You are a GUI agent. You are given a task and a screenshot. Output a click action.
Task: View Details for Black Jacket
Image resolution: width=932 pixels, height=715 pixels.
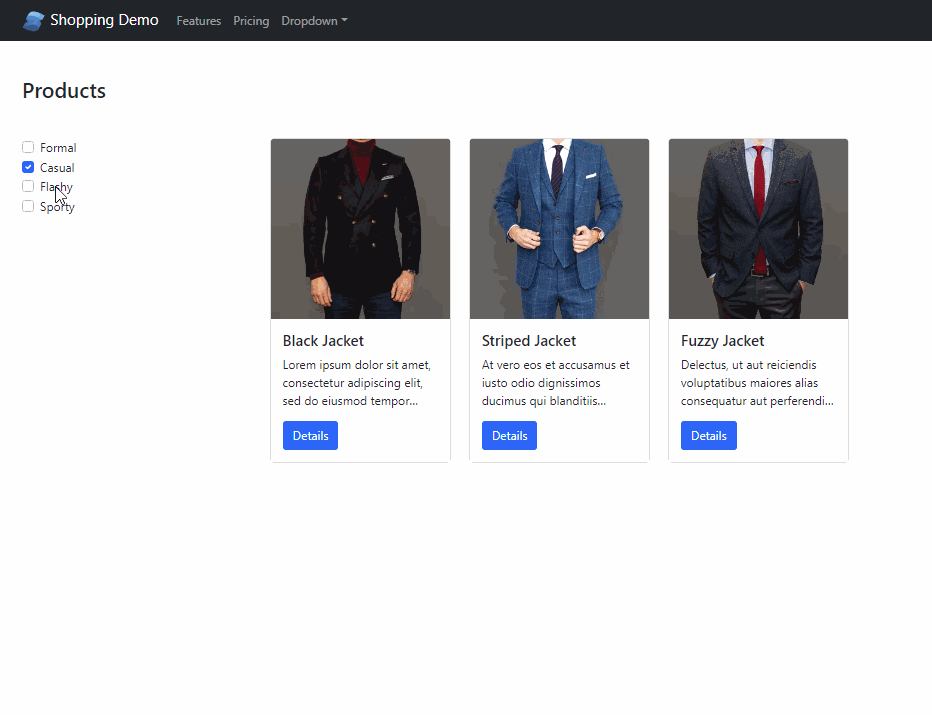pyautogui.click(x=310, y=436)
